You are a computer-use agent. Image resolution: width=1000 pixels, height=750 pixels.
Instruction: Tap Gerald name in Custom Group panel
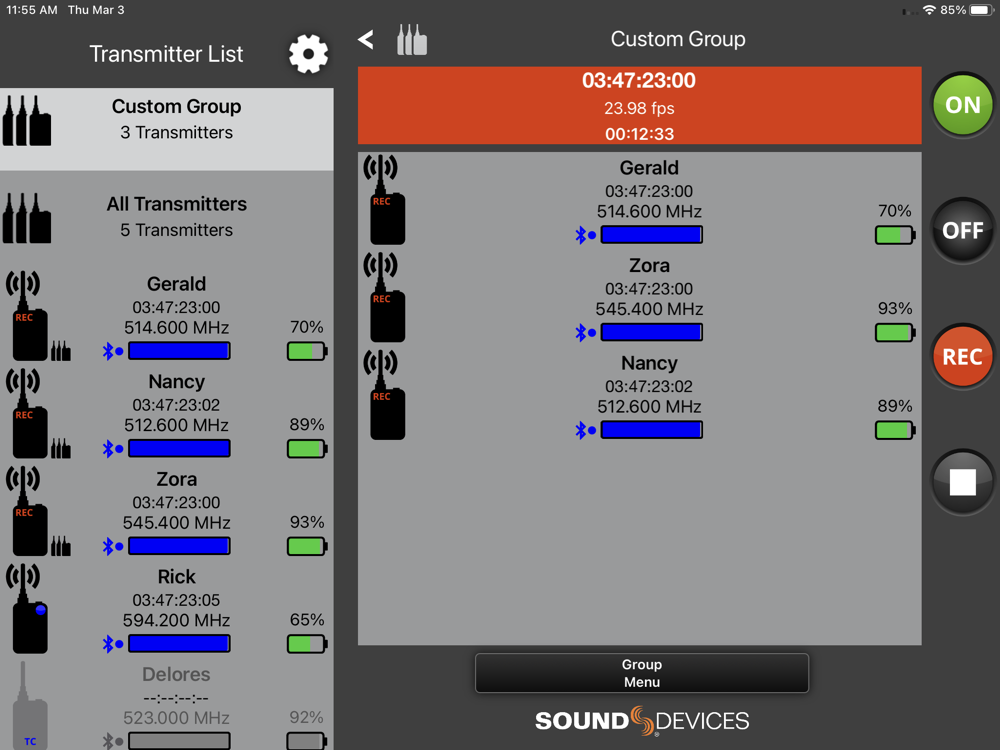649,168
